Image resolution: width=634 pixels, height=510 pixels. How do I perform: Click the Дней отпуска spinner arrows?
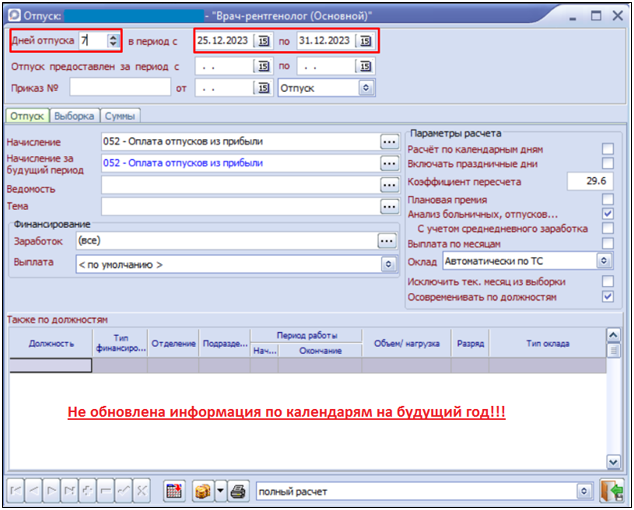(113, 41)
